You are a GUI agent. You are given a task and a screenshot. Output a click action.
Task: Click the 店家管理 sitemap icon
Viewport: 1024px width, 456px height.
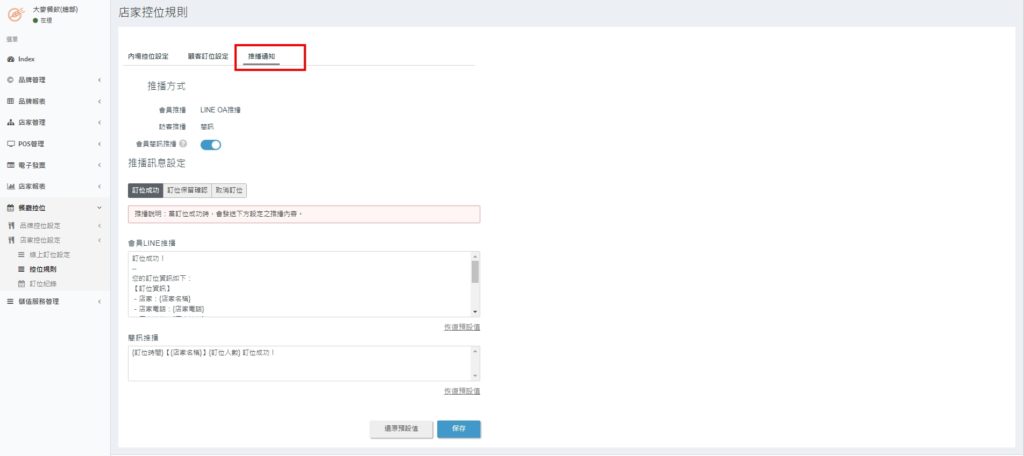pos(10,123)
